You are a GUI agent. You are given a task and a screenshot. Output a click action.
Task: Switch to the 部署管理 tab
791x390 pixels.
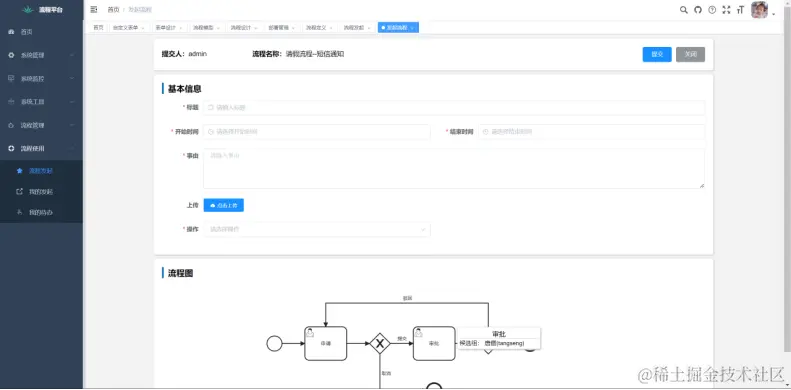pyautogui.click(x=282, y=28)
